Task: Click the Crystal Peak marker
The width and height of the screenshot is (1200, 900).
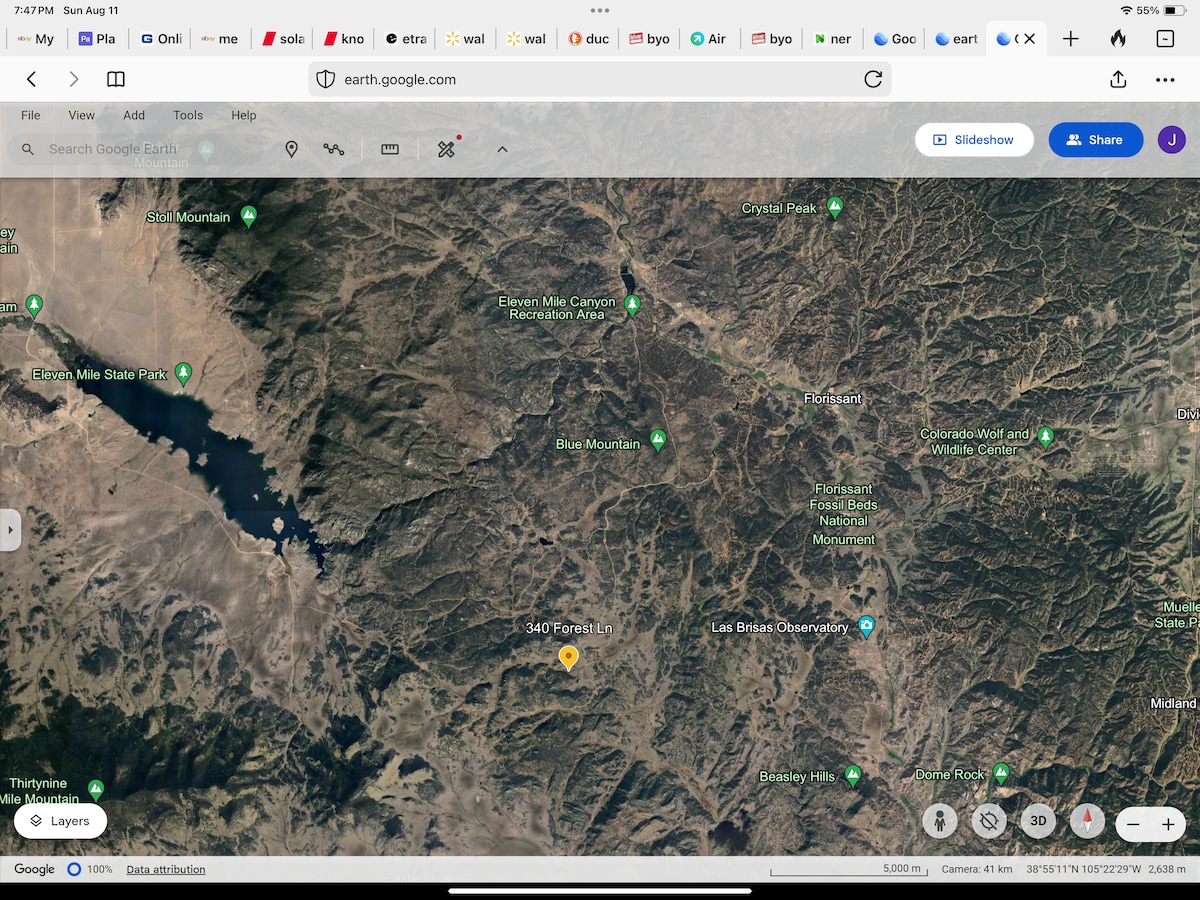Action: 835,208
